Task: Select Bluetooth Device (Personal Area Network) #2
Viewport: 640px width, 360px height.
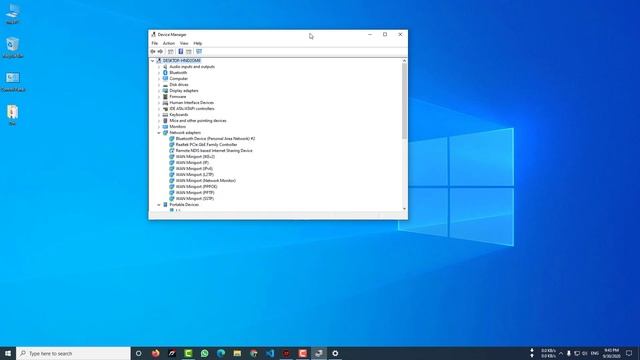Action: (215, 139)
